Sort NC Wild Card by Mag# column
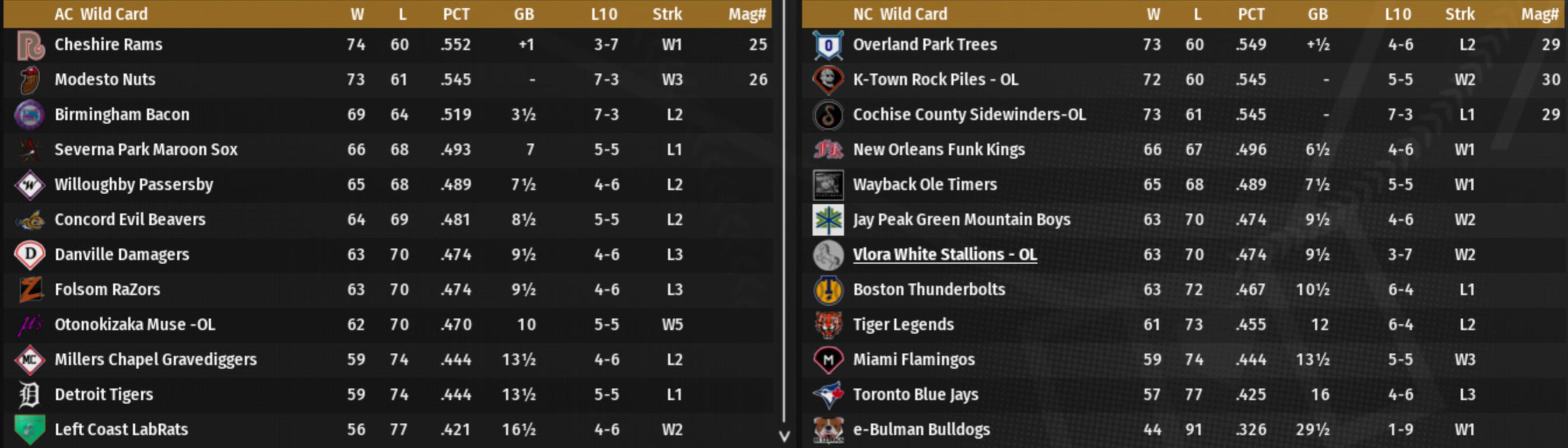Viewport: 1568px width, 448px height. [x=1539, y=14]
